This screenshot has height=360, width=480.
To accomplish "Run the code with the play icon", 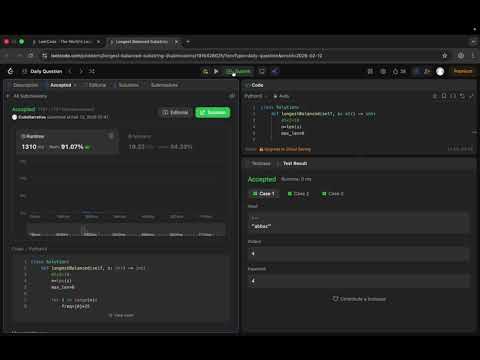I will (x=216, y=71).
